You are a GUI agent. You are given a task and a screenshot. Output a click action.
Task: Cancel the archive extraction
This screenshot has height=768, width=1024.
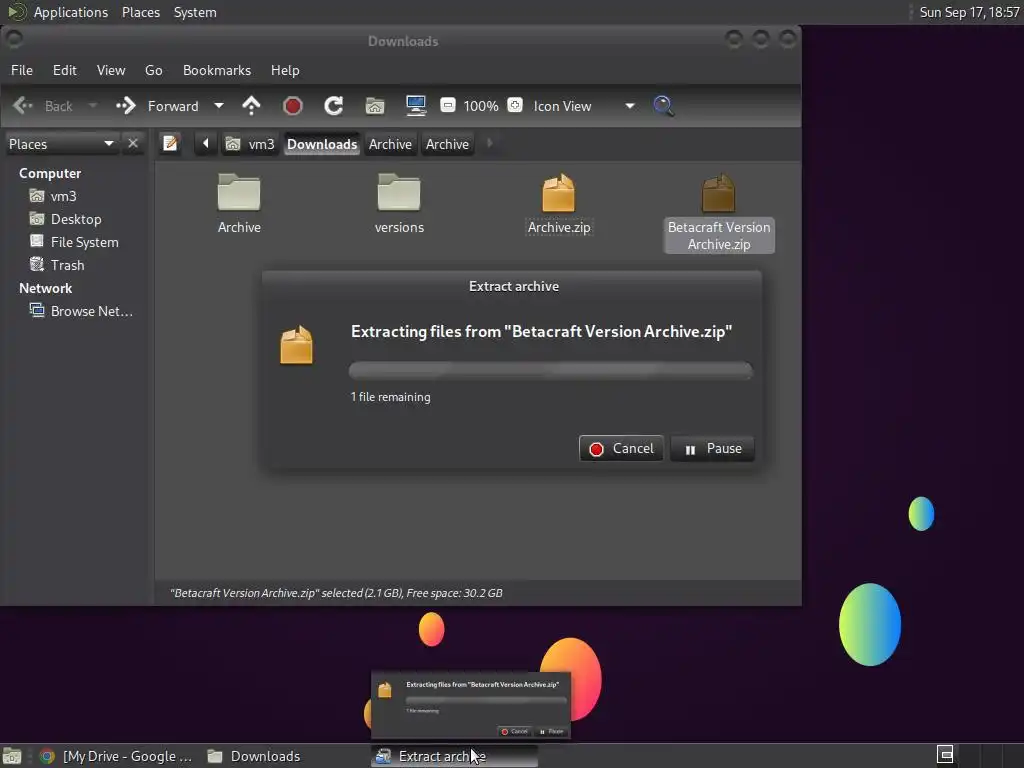coord(621,449)
